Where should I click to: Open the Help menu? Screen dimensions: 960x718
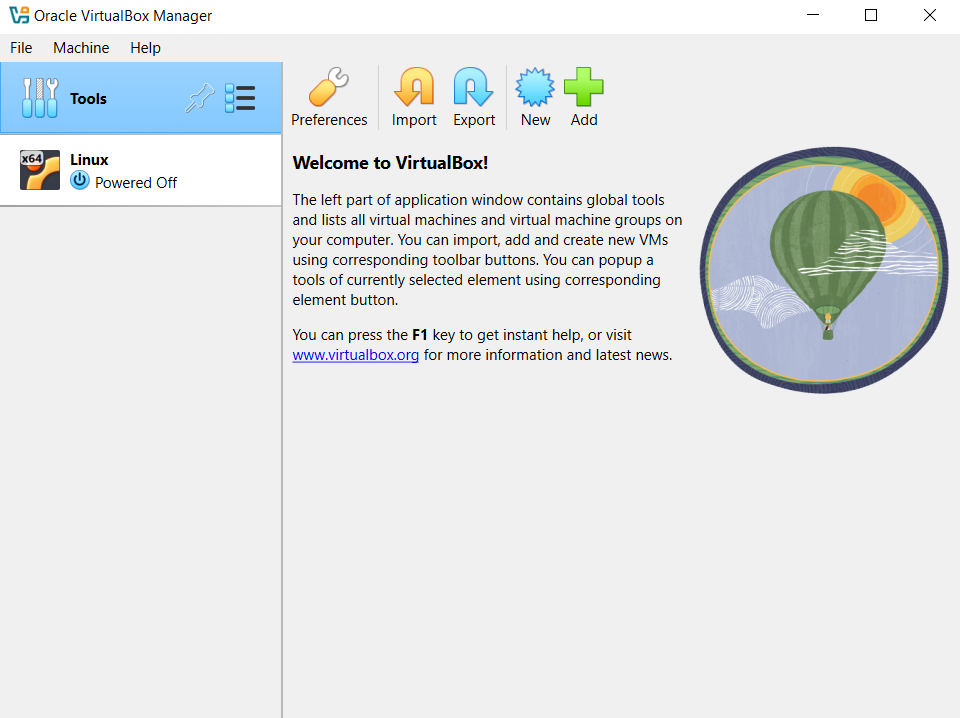click(x=145, y=48)
